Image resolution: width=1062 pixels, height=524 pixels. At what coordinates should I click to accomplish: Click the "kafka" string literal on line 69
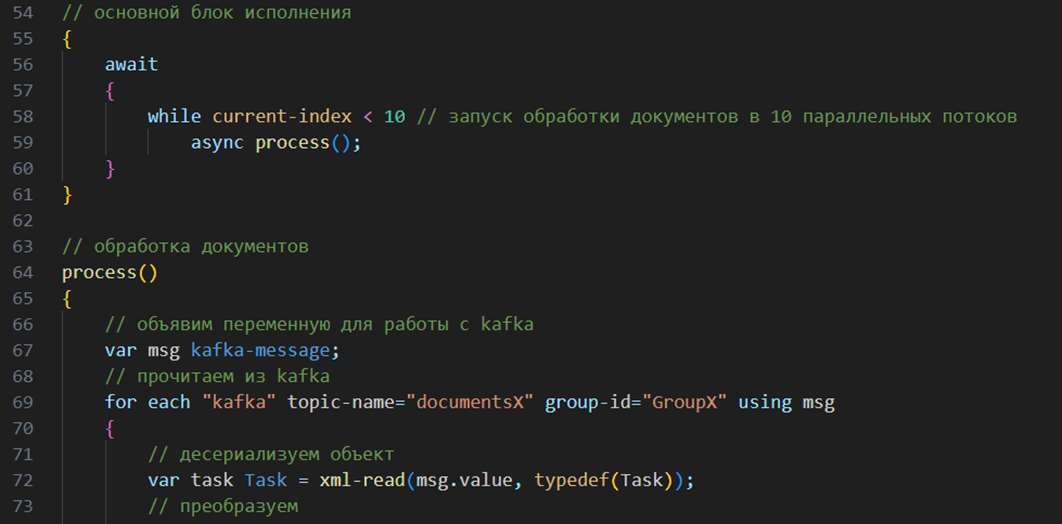click(238, 403)
